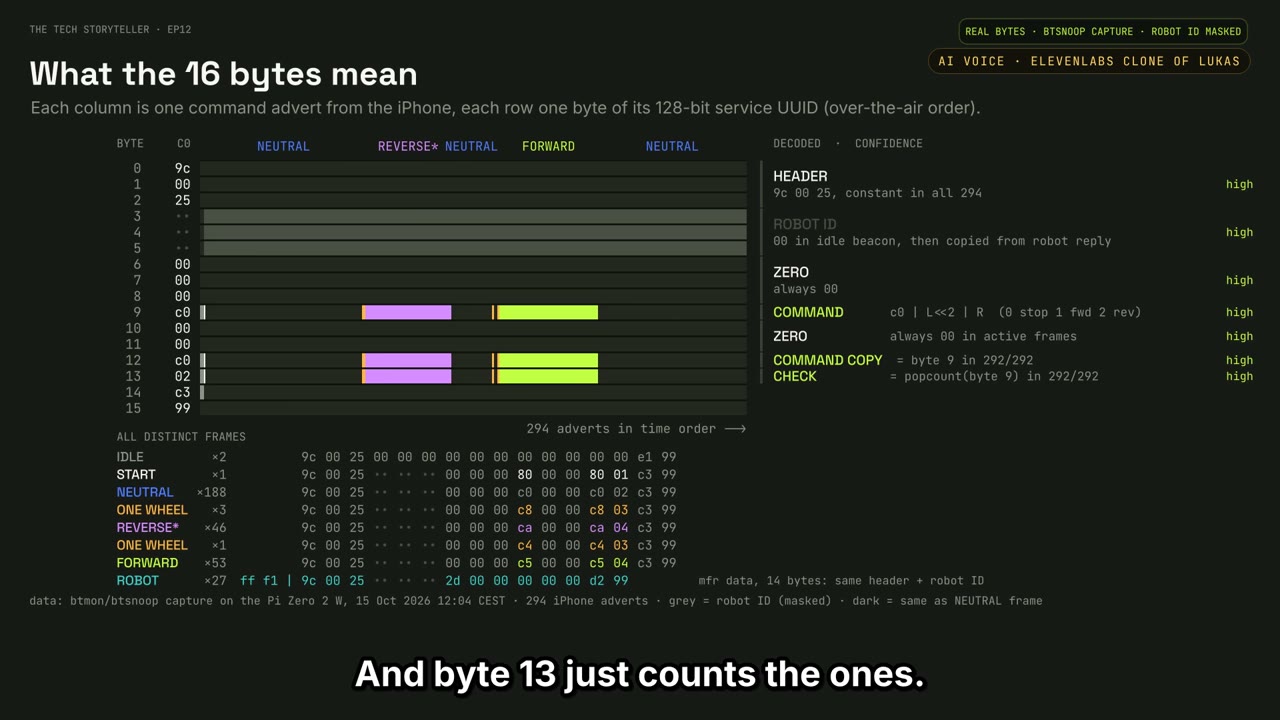
Task: Click the REVERSE* ×46 frame row label
Action: (148, 528)
